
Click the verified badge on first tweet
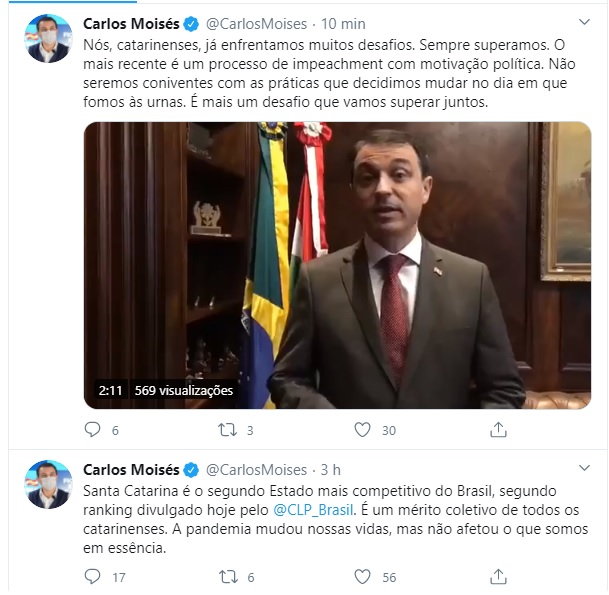(191, 24)
